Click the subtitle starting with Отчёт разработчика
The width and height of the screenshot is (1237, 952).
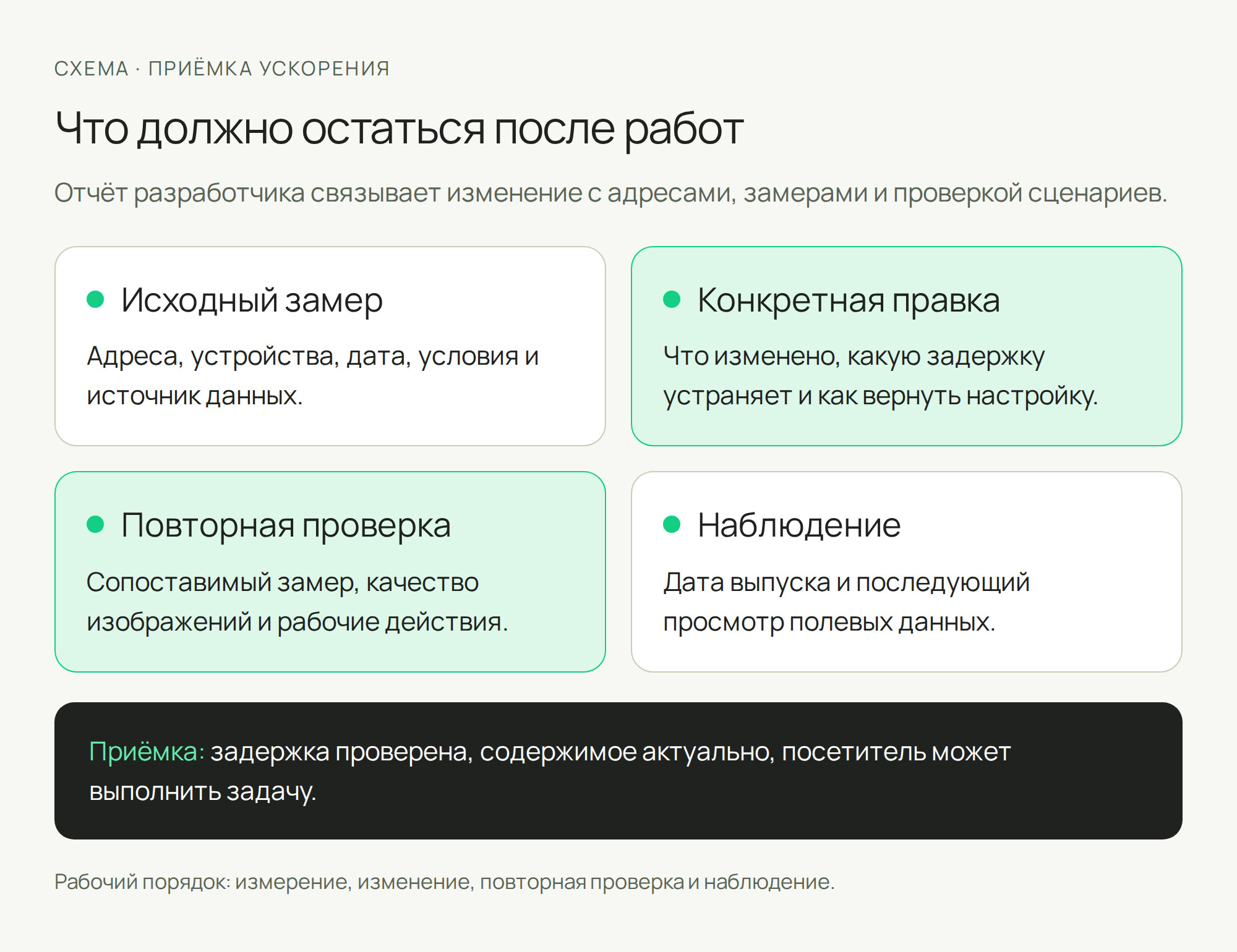click(610, 193)
